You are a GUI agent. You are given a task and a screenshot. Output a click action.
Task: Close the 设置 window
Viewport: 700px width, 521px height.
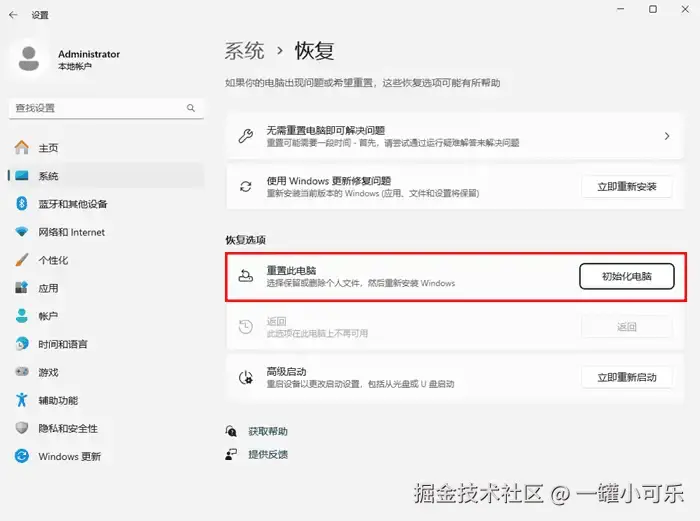point(685,9)
